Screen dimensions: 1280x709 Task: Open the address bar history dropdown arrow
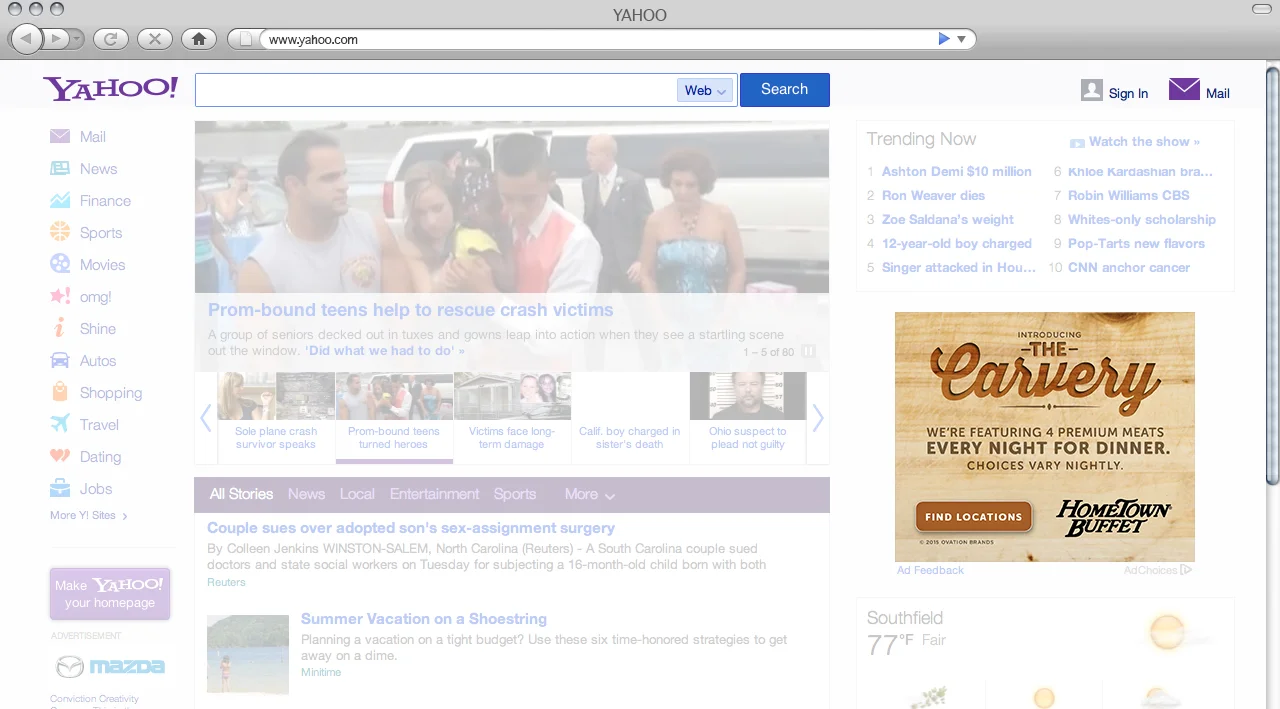pyautogui.click(x=961, y=40)
